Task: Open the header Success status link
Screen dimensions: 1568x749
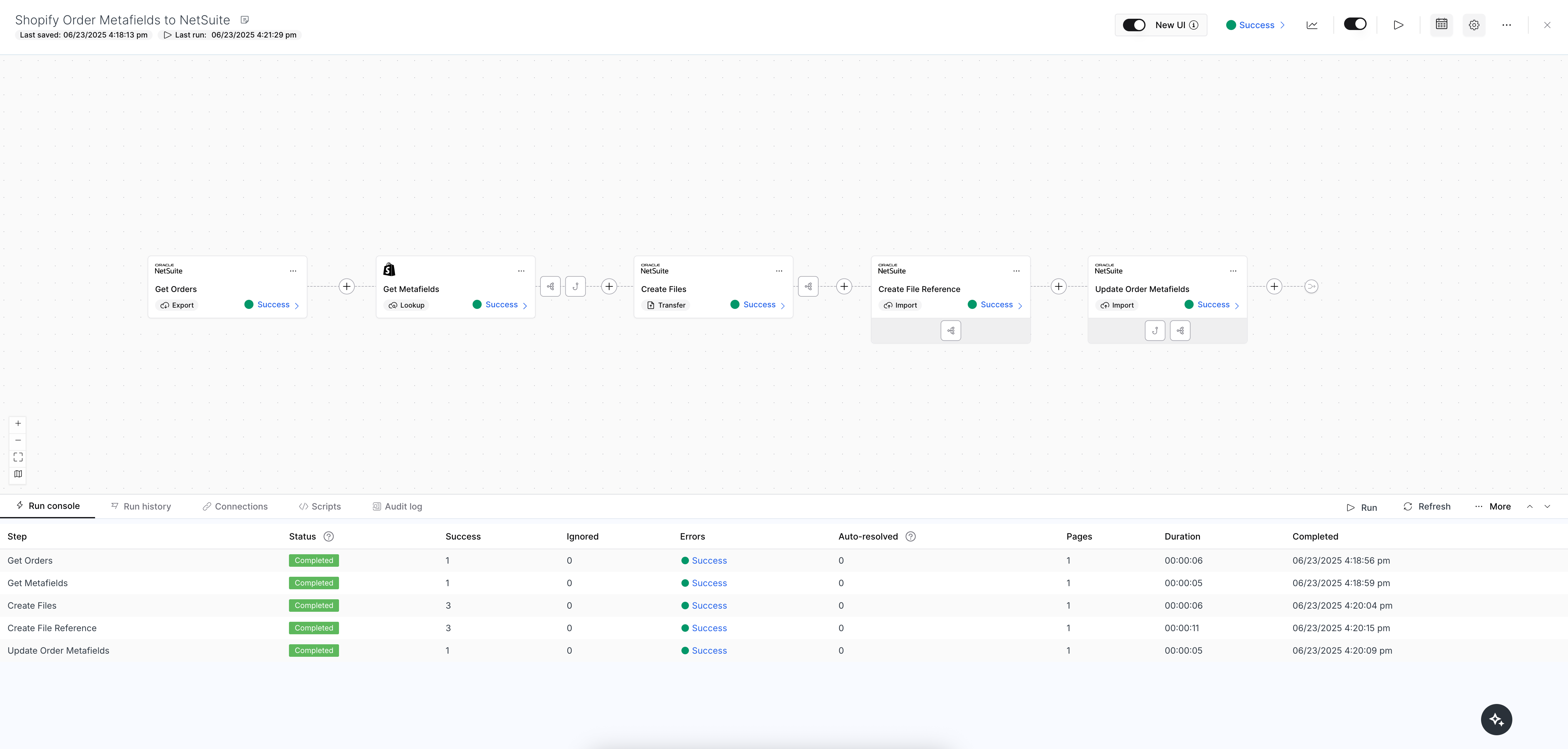Action: 1256,25
